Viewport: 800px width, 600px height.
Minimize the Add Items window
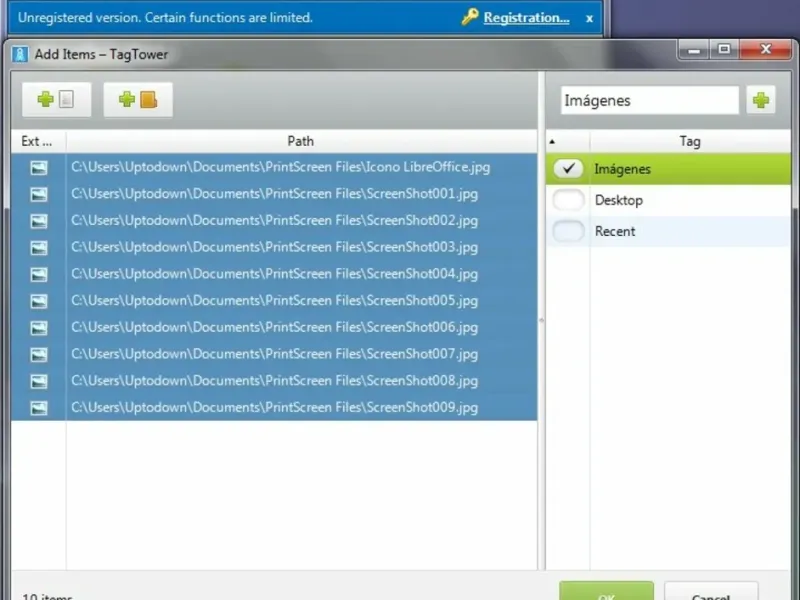(x=693, y=50)
